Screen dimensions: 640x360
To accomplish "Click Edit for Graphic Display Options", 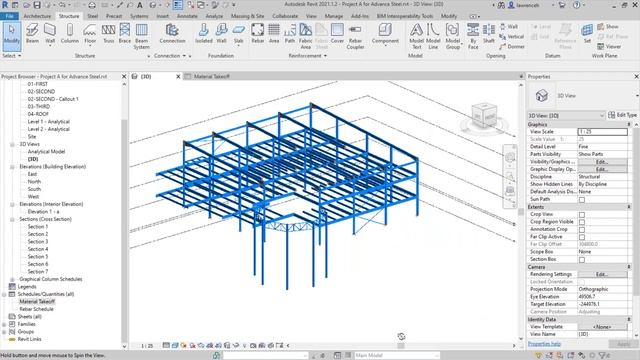I will pyautogui.click(x=602, y=169).
